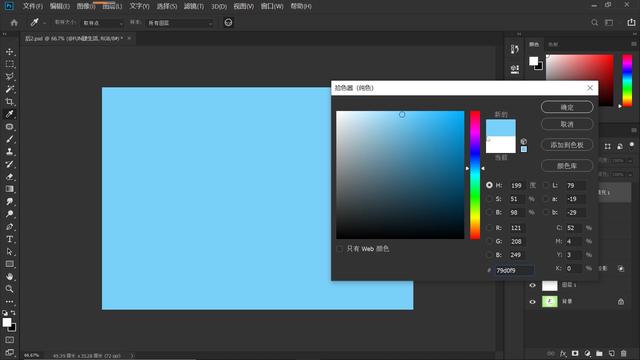Create a new group folder icon
The width and height of the screenshot is (640, 360).
click(x=599, y=353)
